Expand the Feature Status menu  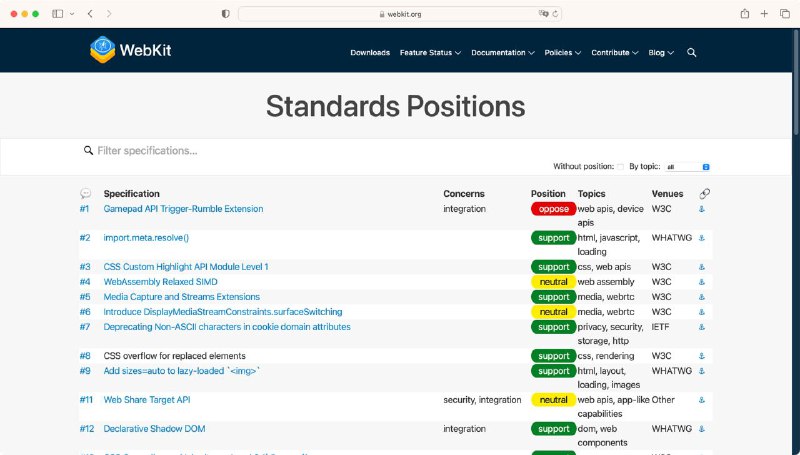430,53
